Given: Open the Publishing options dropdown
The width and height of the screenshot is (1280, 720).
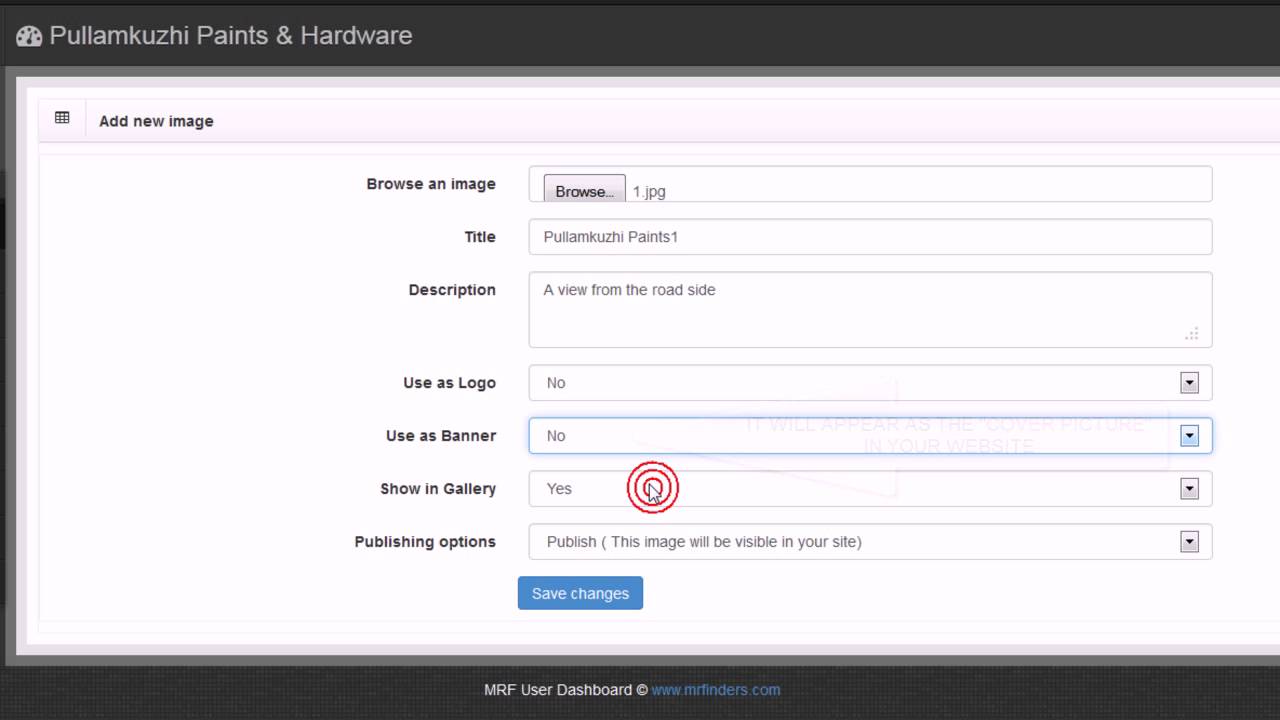Looking at the screenshot, I should 870,542.
